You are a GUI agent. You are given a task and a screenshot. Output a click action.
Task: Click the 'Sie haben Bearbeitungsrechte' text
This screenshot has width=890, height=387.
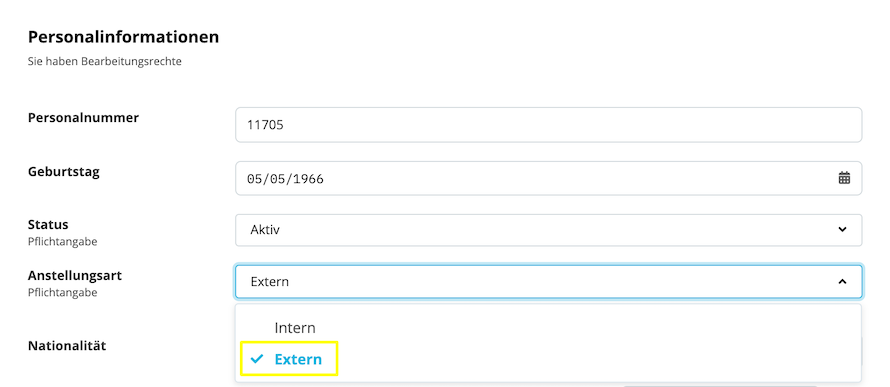[x=104, y=61]
